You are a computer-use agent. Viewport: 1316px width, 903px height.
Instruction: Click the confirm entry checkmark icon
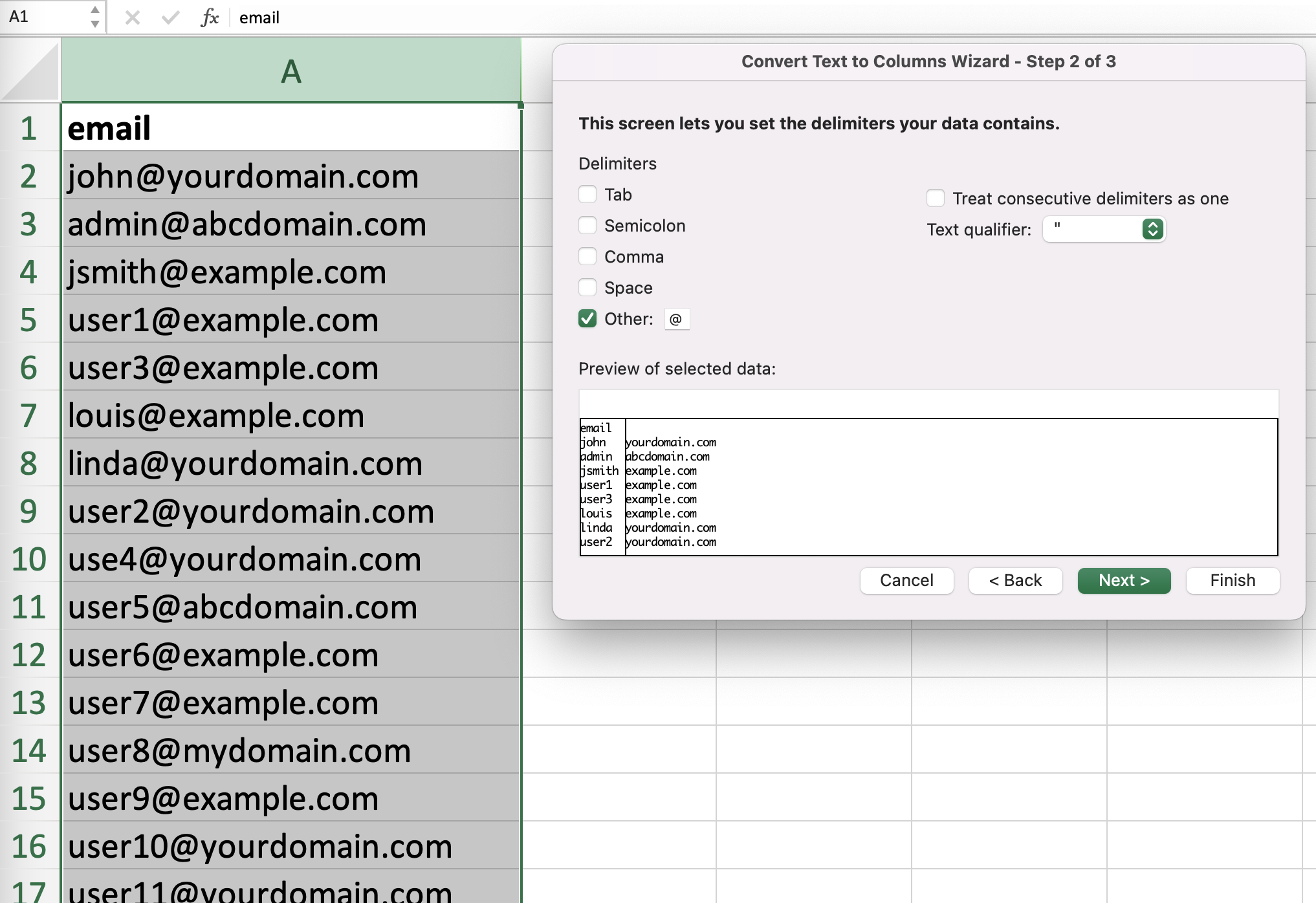170,17
